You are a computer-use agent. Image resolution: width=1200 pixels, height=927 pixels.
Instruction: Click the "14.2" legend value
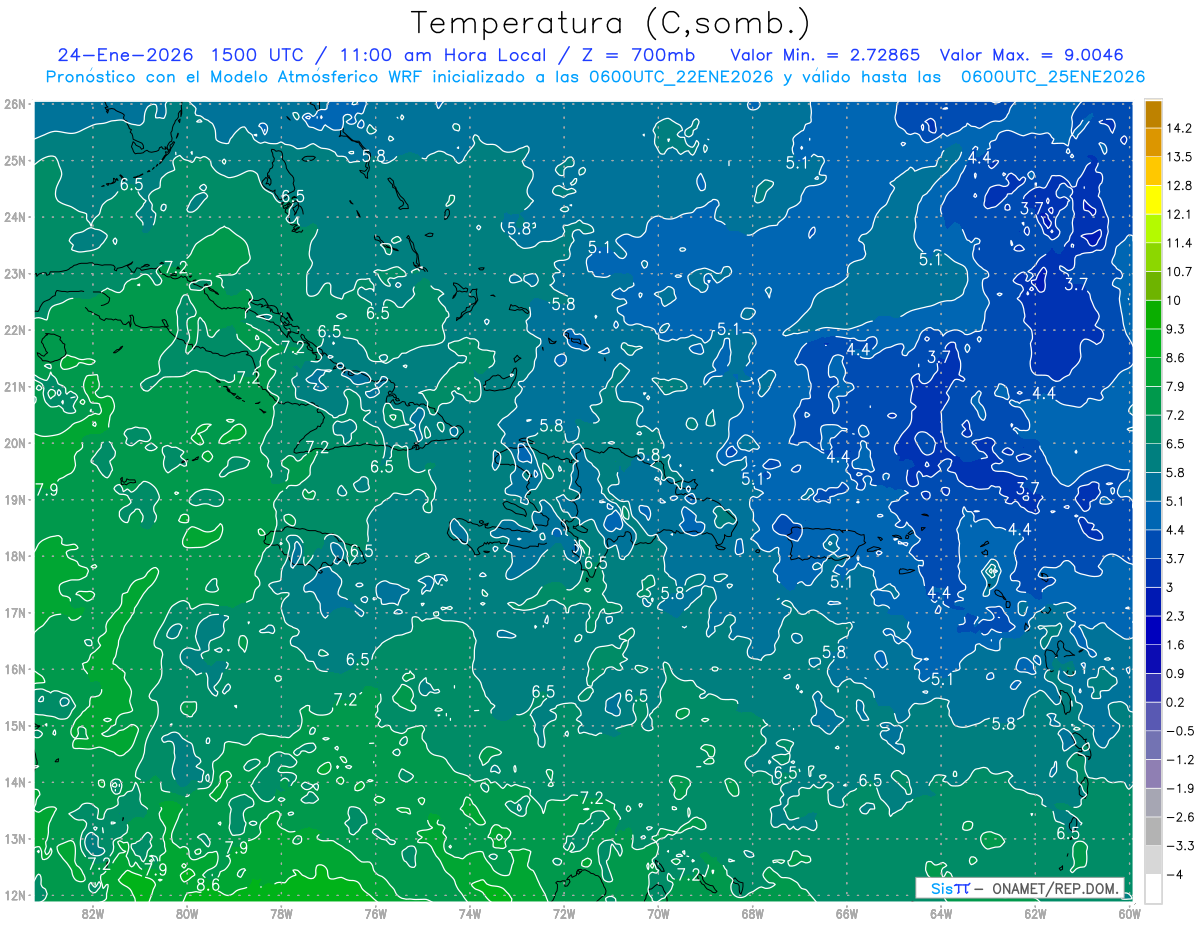pos(1178,128)
